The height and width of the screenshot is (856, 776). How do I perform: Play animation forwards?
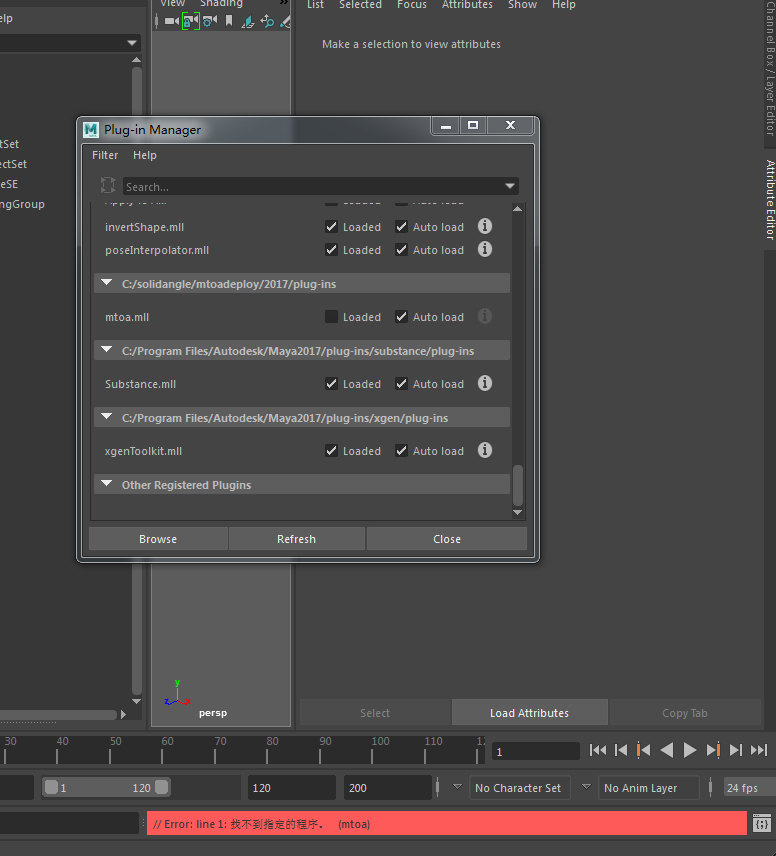[x=690, y=750]
